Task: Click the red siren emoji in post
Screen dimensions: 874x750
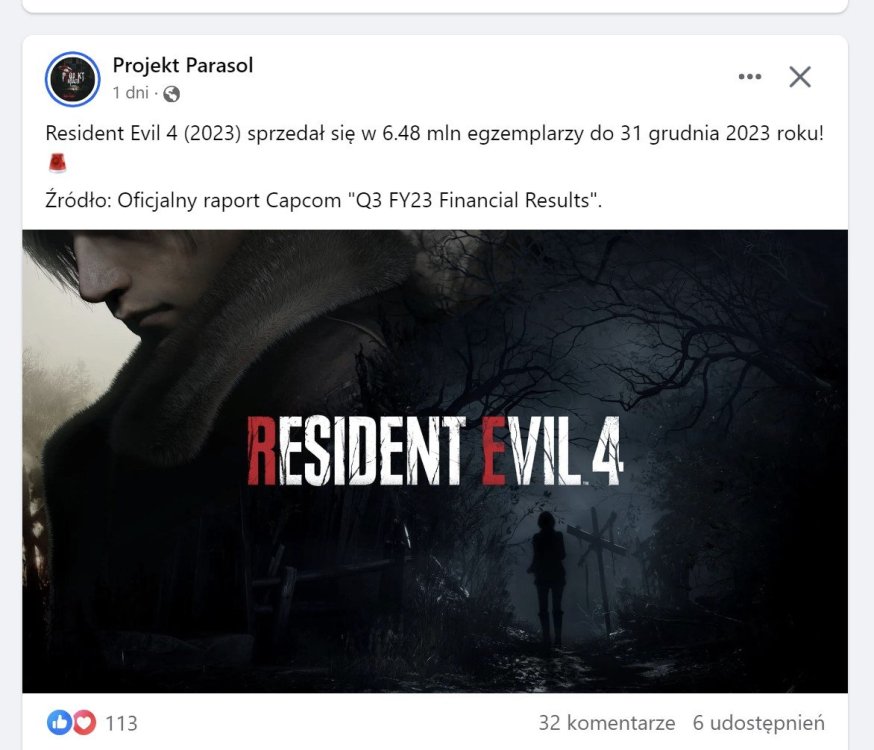Action: point(57,163)
